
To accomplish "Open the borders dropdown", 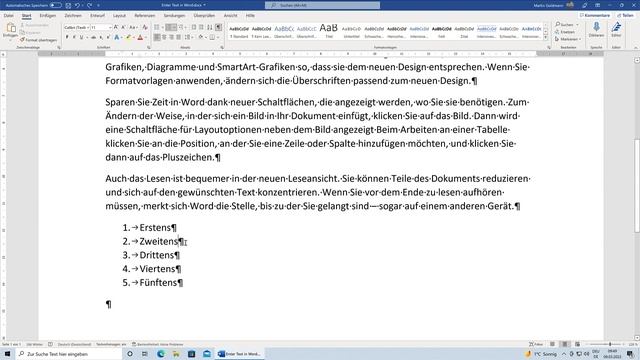I will (218, 37).
